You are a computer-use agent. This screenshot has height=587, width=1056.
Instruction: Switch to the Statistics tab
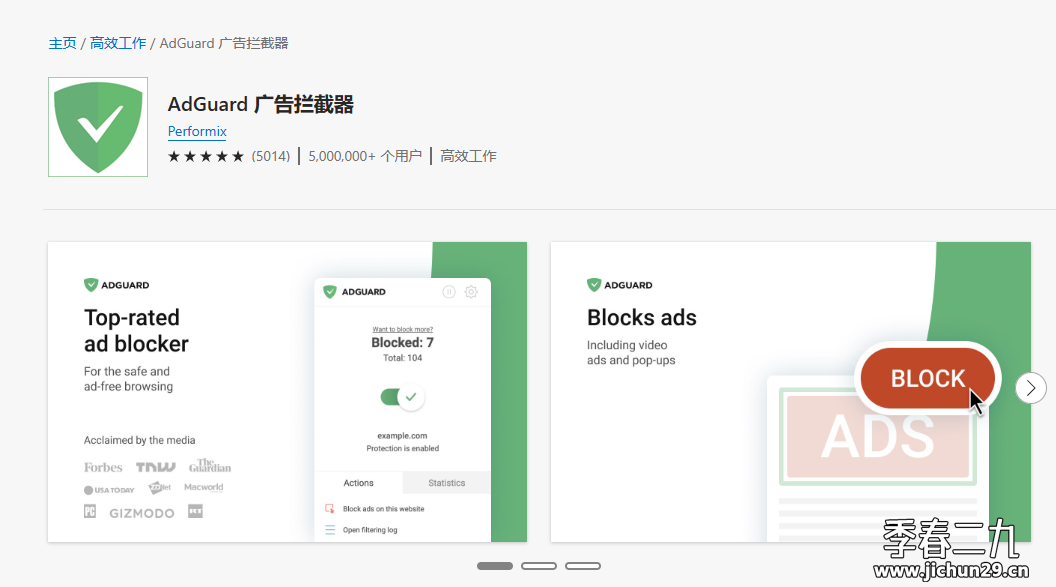[x=447, y=483]
